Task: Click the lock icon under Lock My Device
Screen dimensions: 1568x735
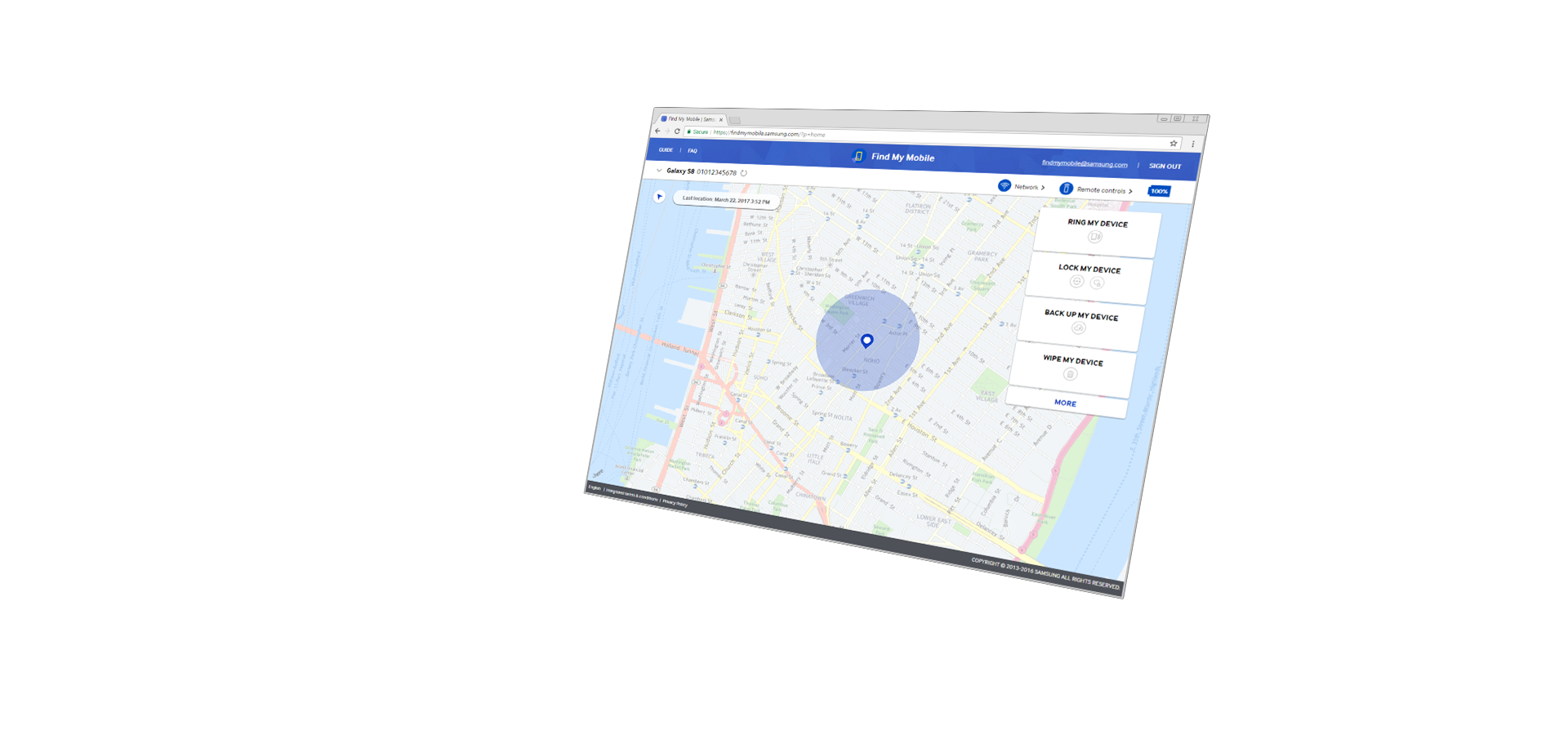Action: [x=1097, y=283]
